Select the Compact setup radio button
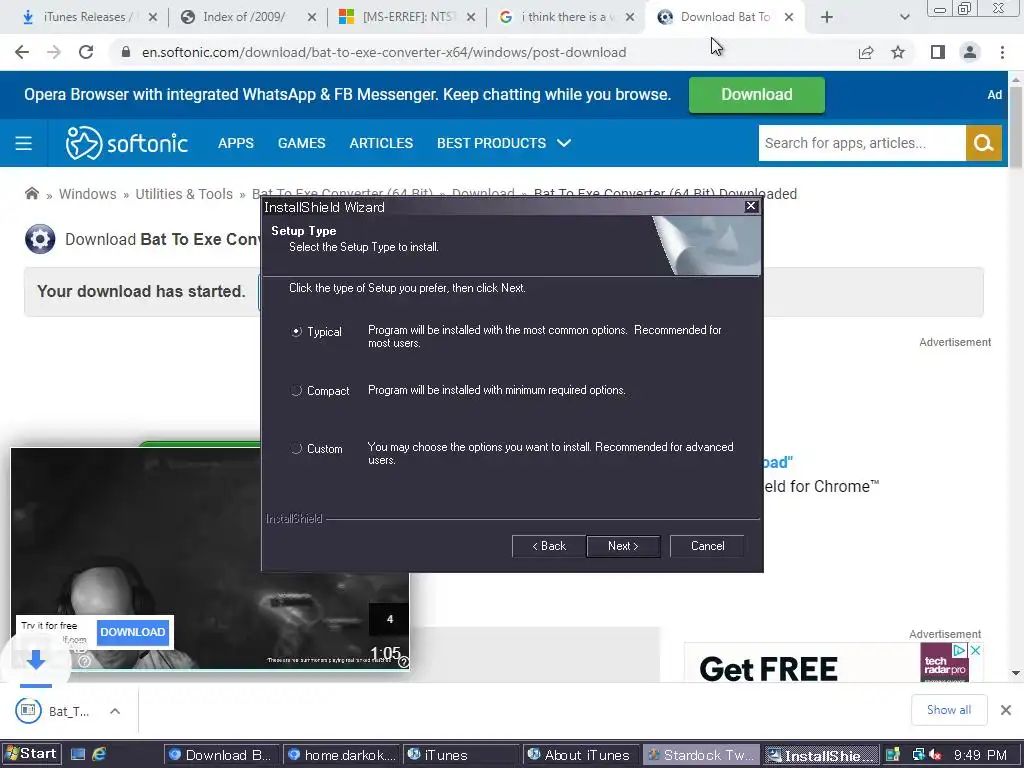1024x768 pixels. [x=296, y=391]
